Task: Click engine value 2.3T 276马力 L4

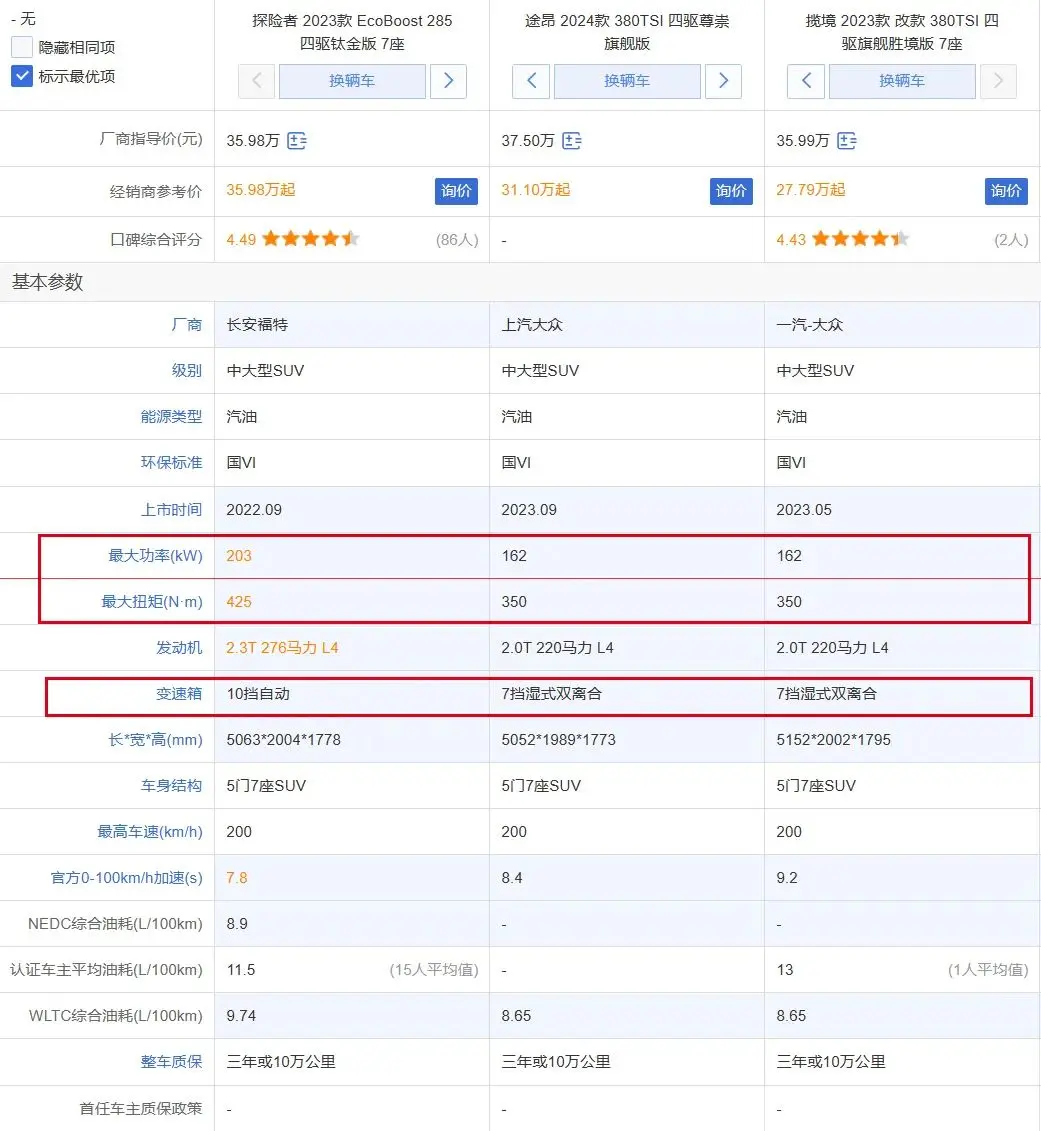Action: [x=282, y=648]
